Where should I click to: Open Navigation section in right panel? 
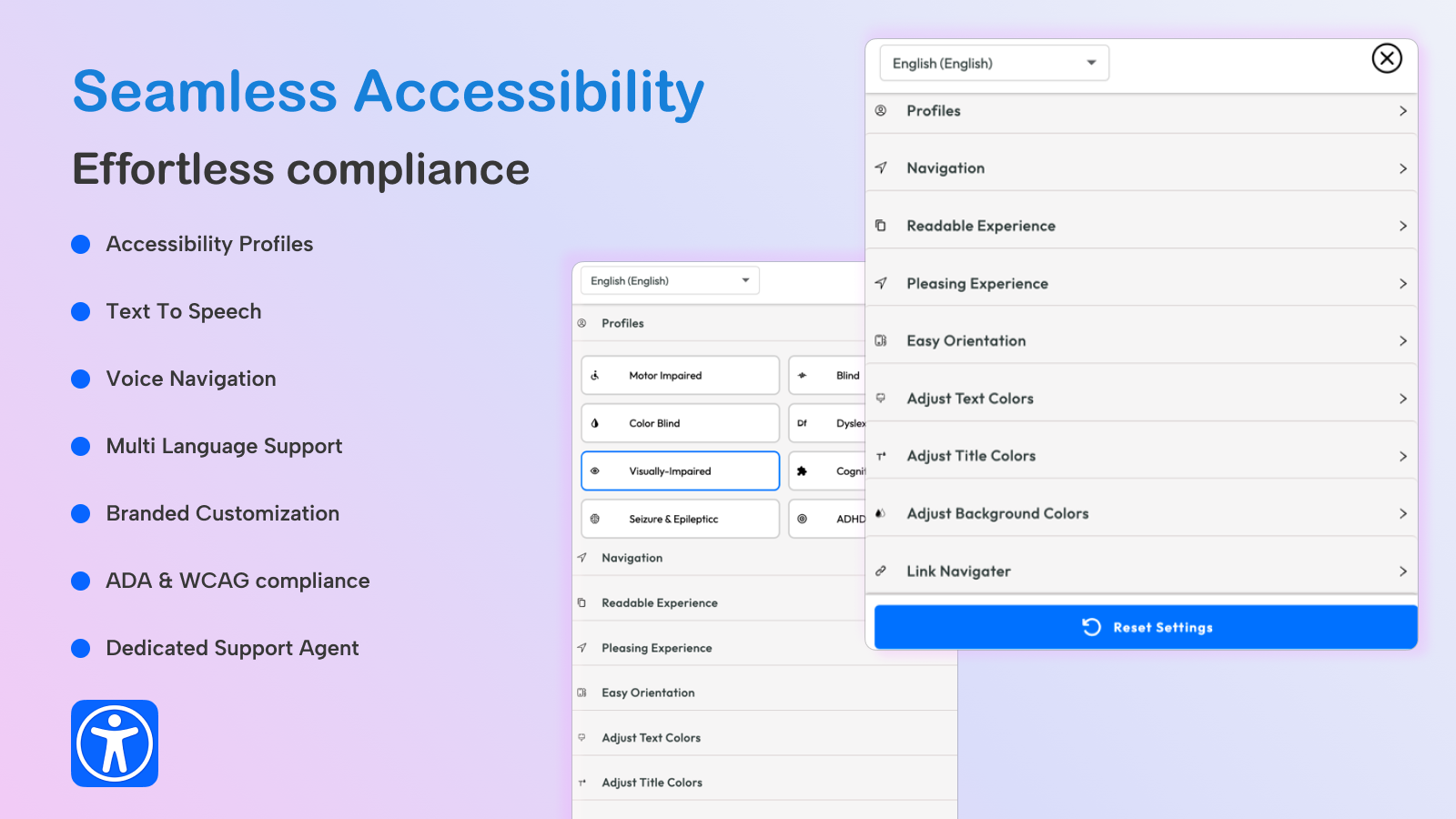[1137, 168]
